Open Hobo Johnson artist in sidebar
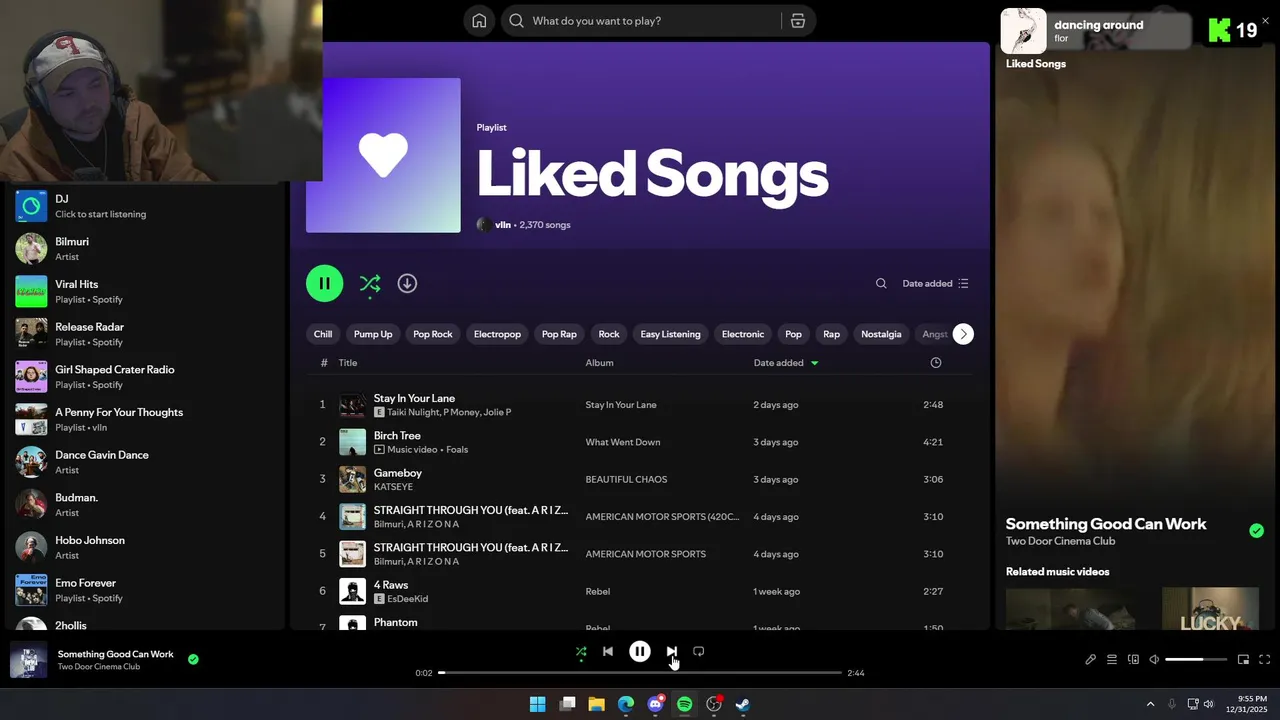 coord(145,547)
